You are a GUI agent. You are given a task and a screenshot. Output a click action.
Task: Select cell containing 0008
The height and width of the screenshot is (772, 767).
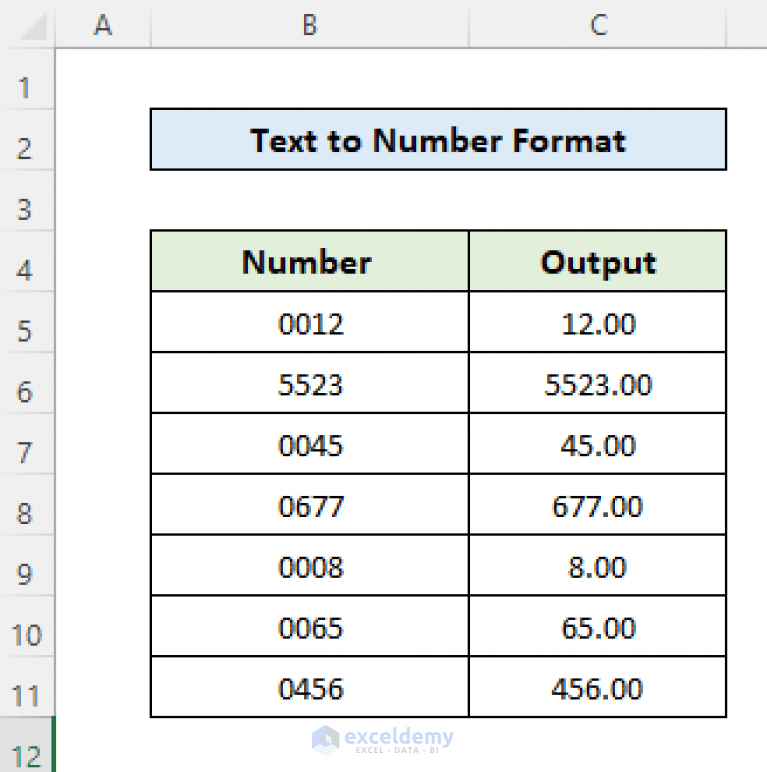point(310,565)
